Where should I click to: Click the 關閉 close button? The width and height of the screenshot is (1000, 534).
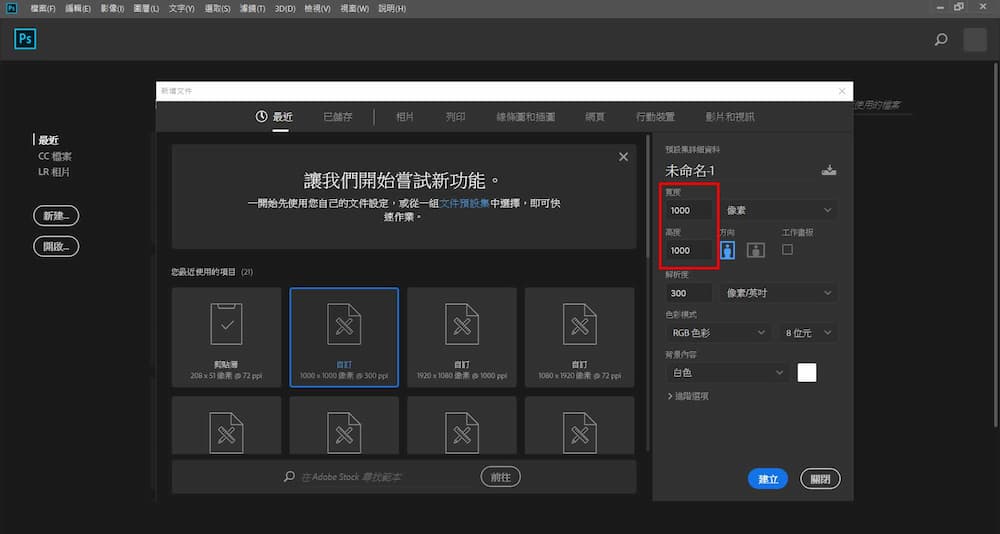820,479
